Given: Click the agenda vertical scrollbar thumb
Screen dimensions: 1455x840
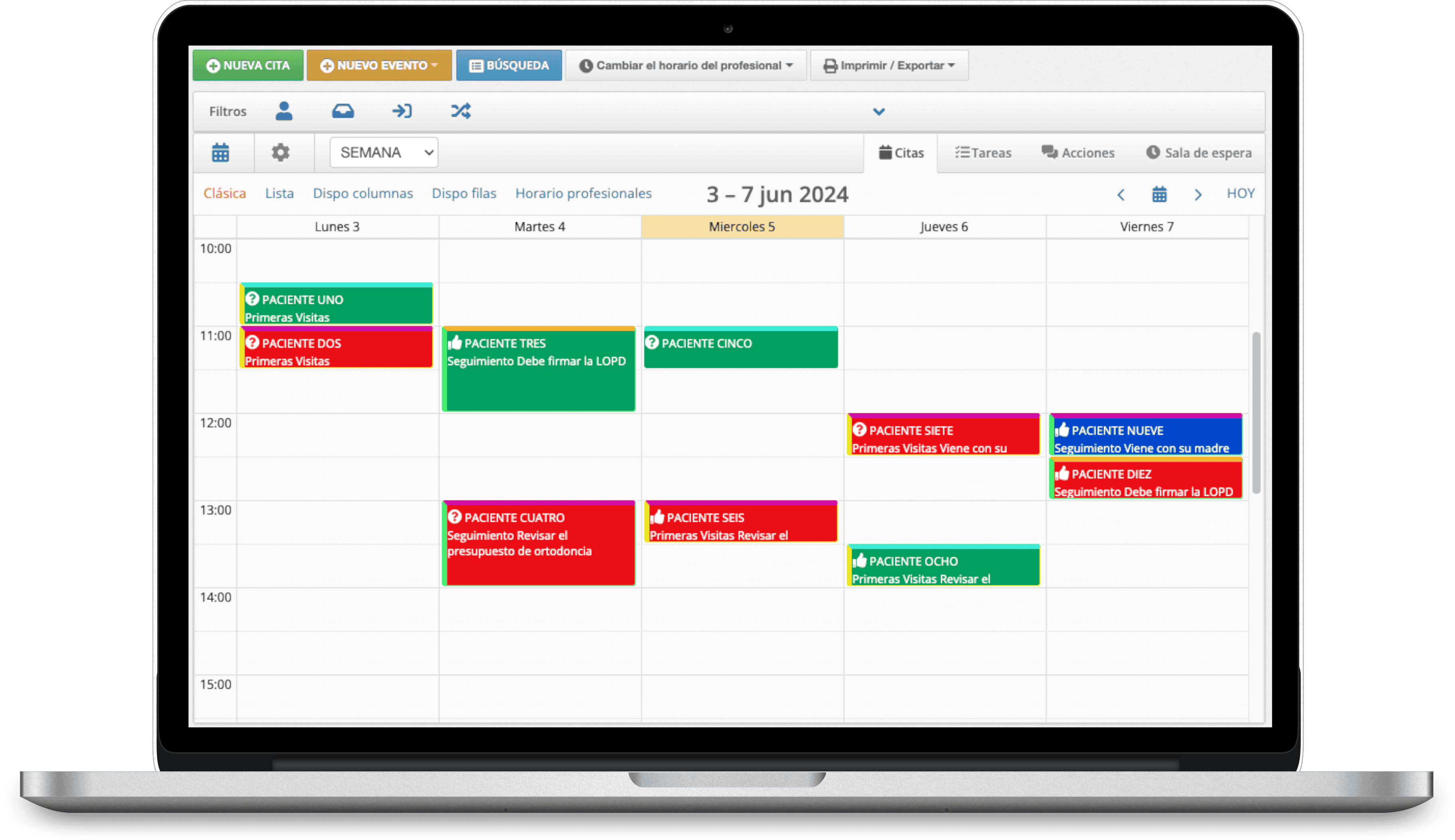Looking at the screenshot, I should (1256, 413).
